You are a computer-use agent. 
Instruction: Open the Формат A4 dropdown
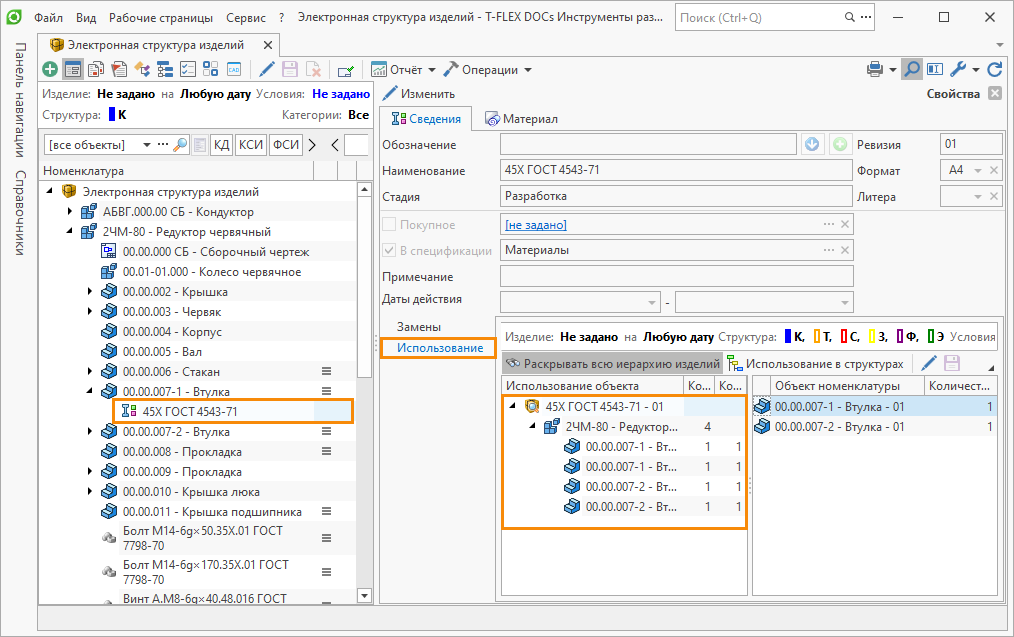979,171
